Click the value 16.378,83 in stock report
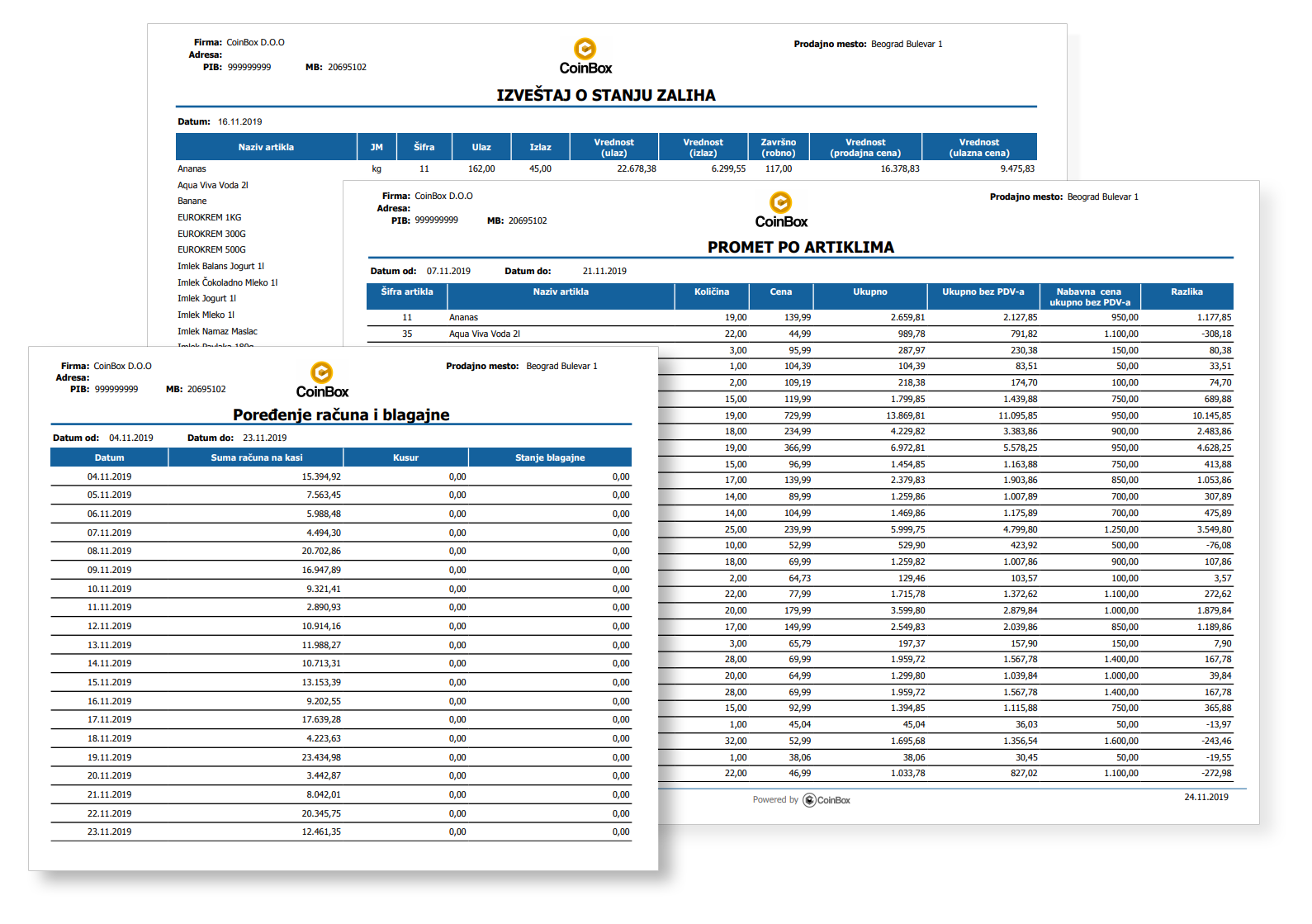The image size is (1312, 924). (900, 168)
